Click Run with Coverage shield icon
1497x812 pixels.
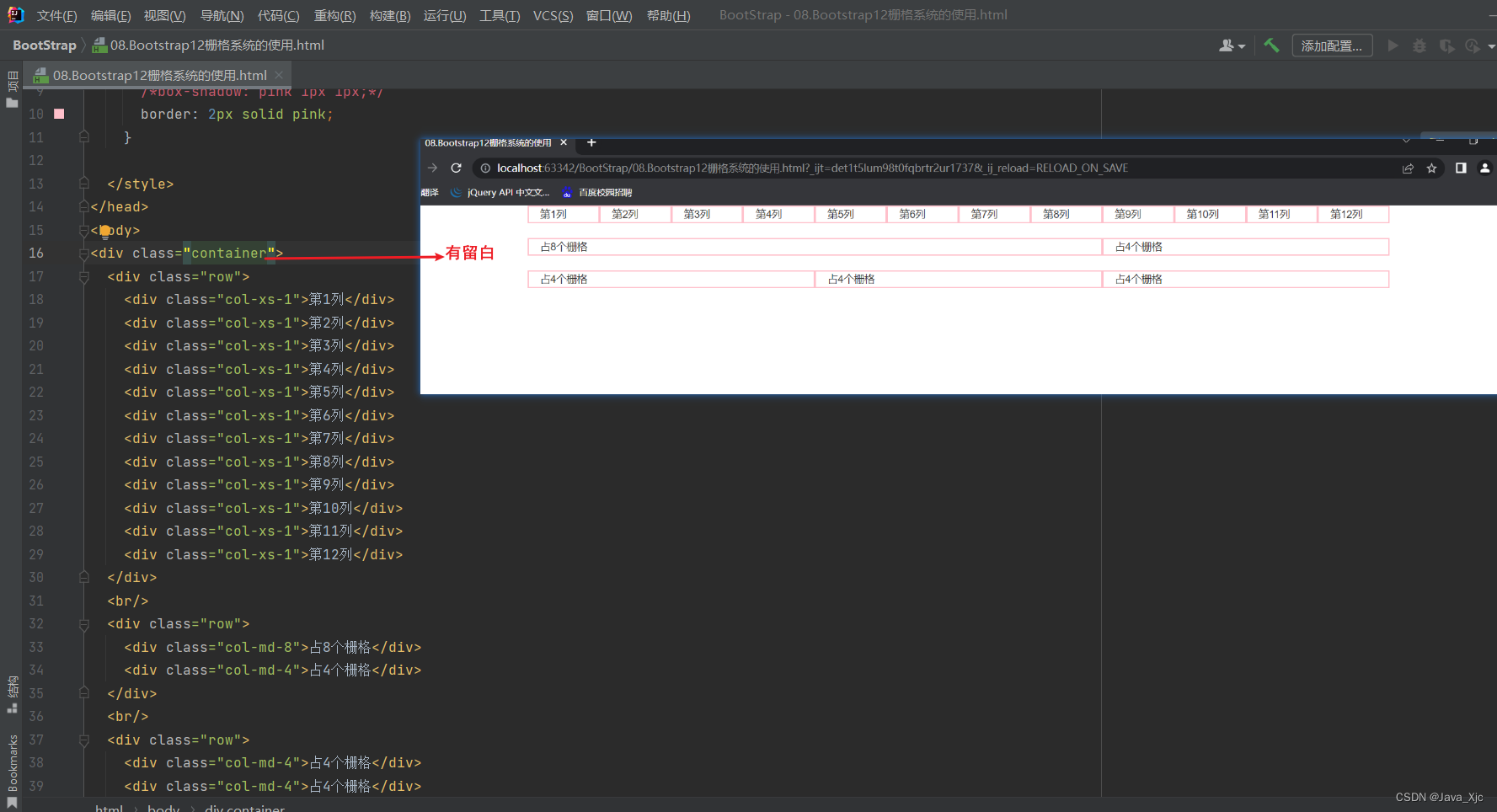tap(1446, 45)
